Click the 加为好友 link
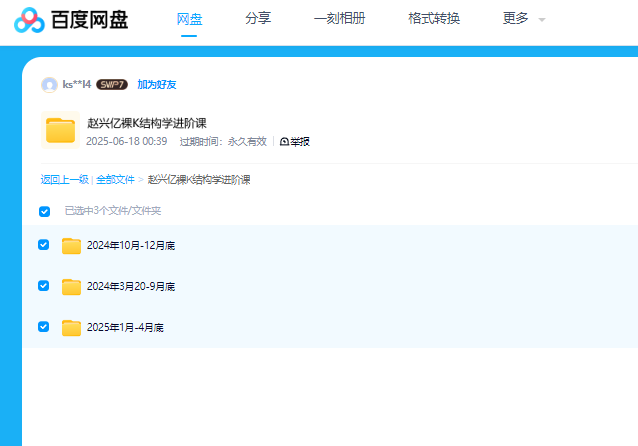 click(157, 85)
